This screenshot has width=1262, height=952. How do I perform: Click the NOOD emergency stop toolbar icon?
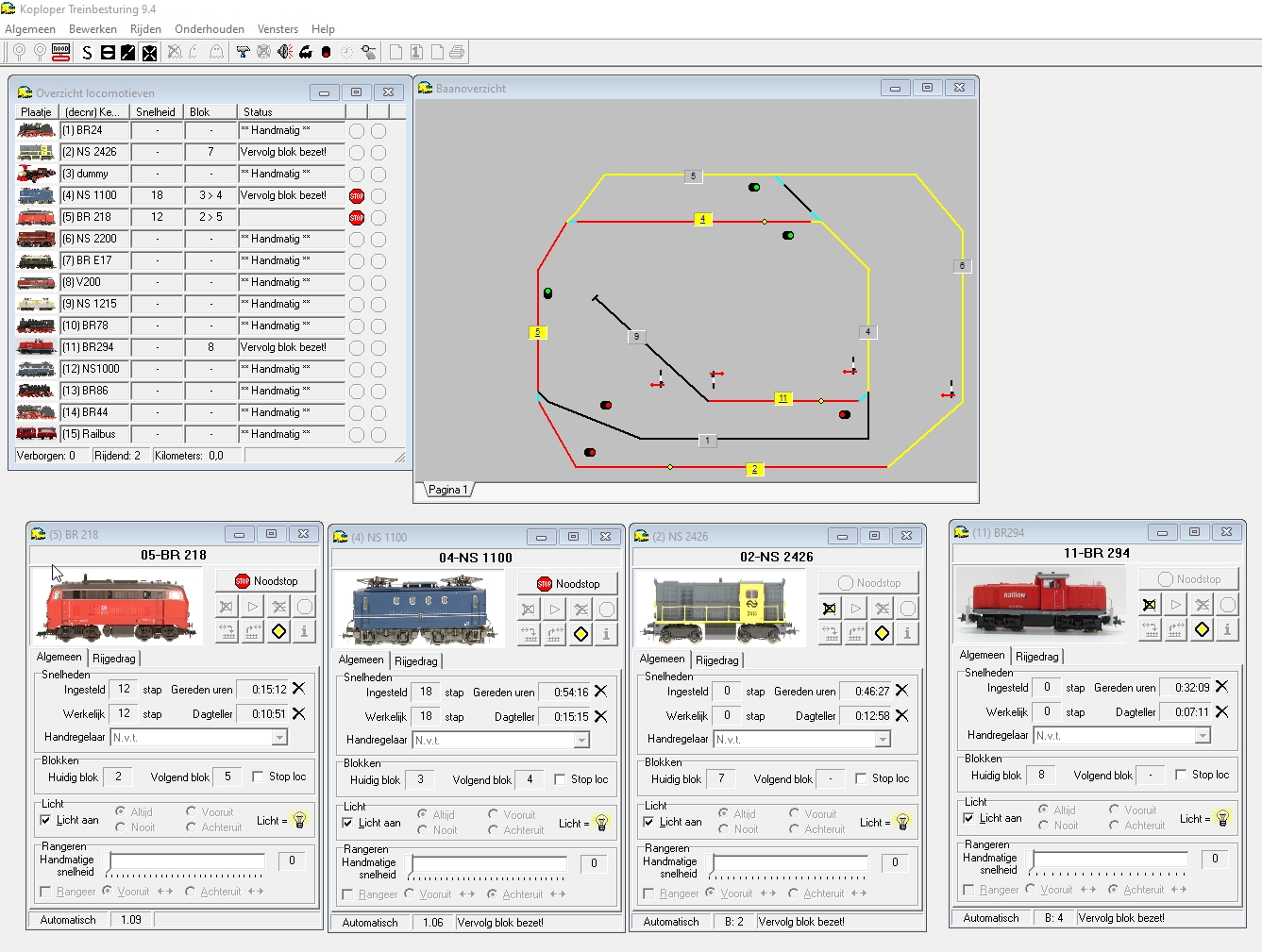[61, 52]
